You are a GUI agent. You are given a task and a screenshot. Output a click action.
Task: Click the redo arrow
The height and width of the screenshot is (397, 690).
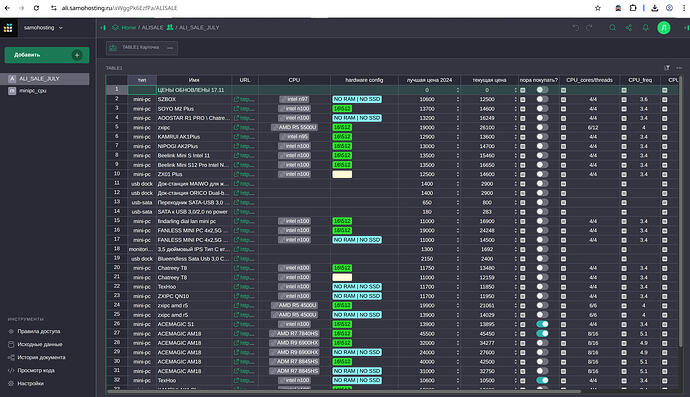click(589, 28)
